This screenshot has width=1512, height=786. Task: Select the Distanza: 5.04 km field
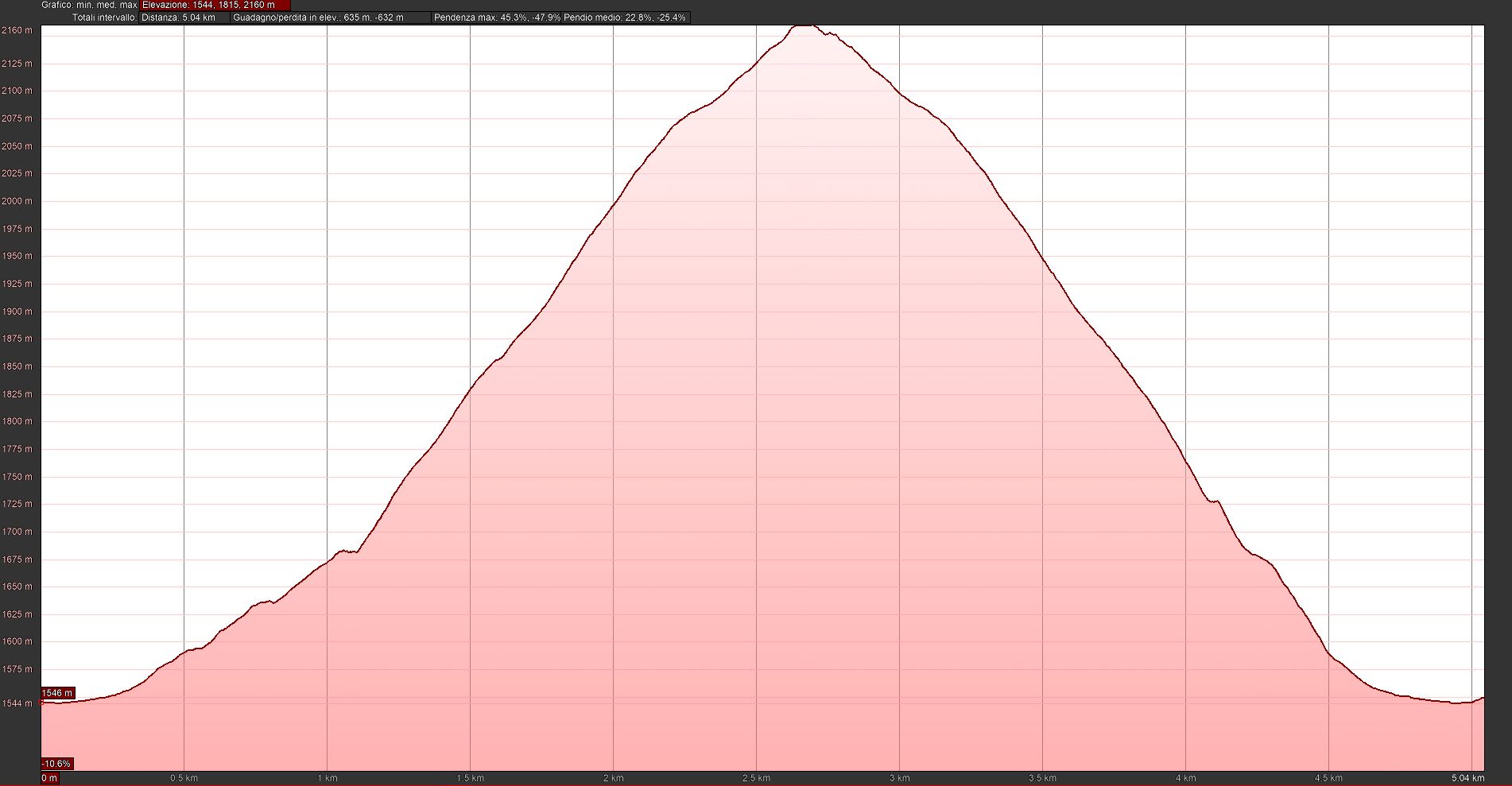coord(184,17)
